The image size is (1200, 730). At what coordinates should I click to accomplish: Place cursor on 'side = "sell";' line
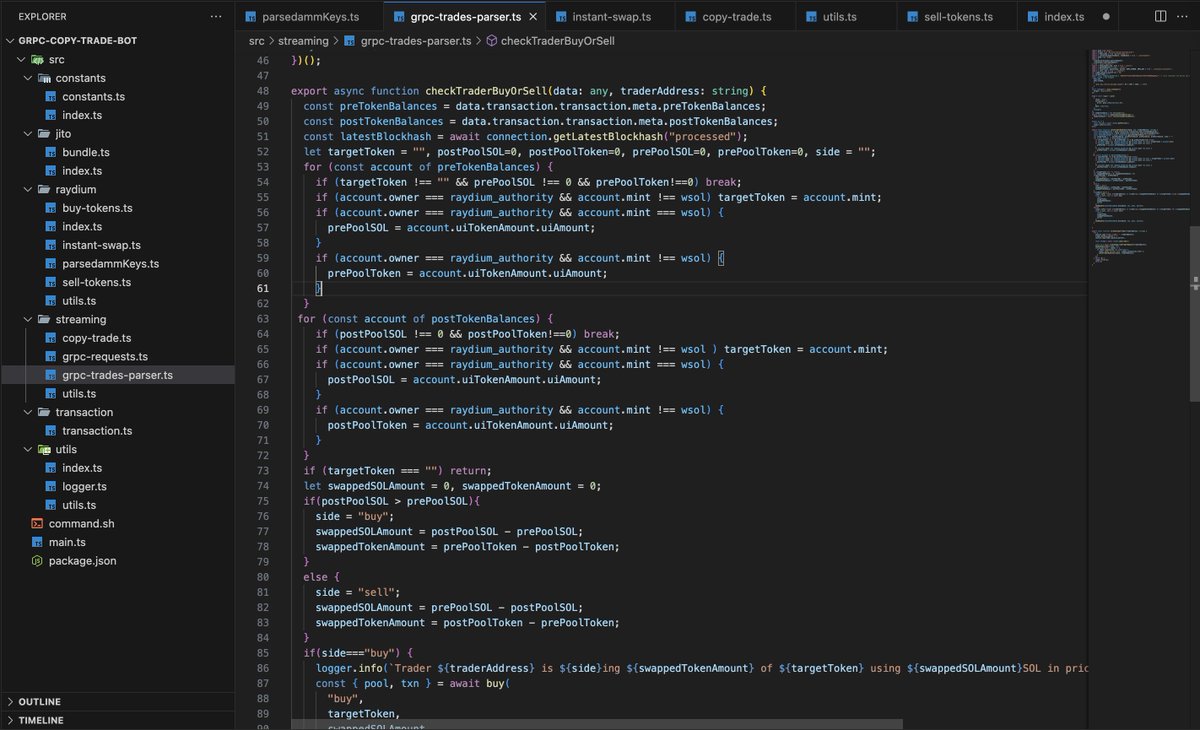358,592
